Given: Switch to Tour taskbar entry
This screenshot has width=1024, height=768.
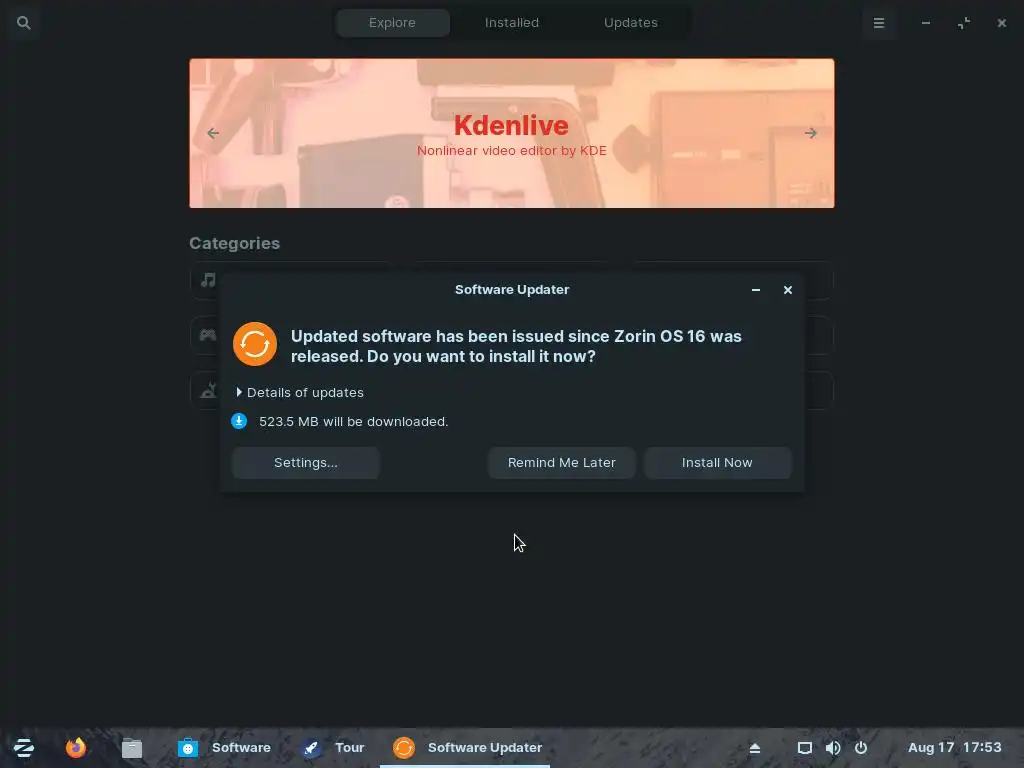Looking at the screenshot, I should point(333,747).
